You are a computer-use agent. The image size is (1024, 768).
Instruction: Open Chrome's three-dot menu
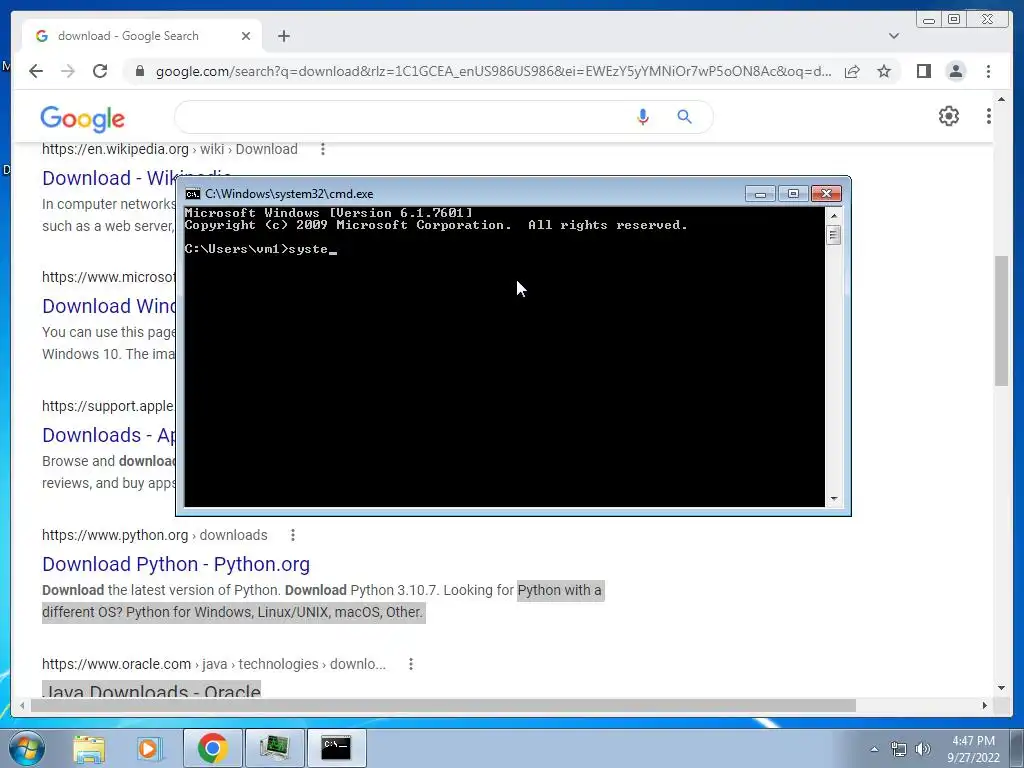point(989,71)
